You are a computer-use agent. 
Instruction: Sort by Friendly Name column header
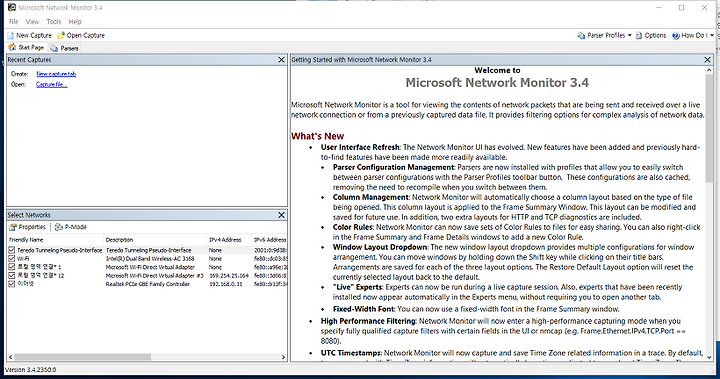click(55, 239)
